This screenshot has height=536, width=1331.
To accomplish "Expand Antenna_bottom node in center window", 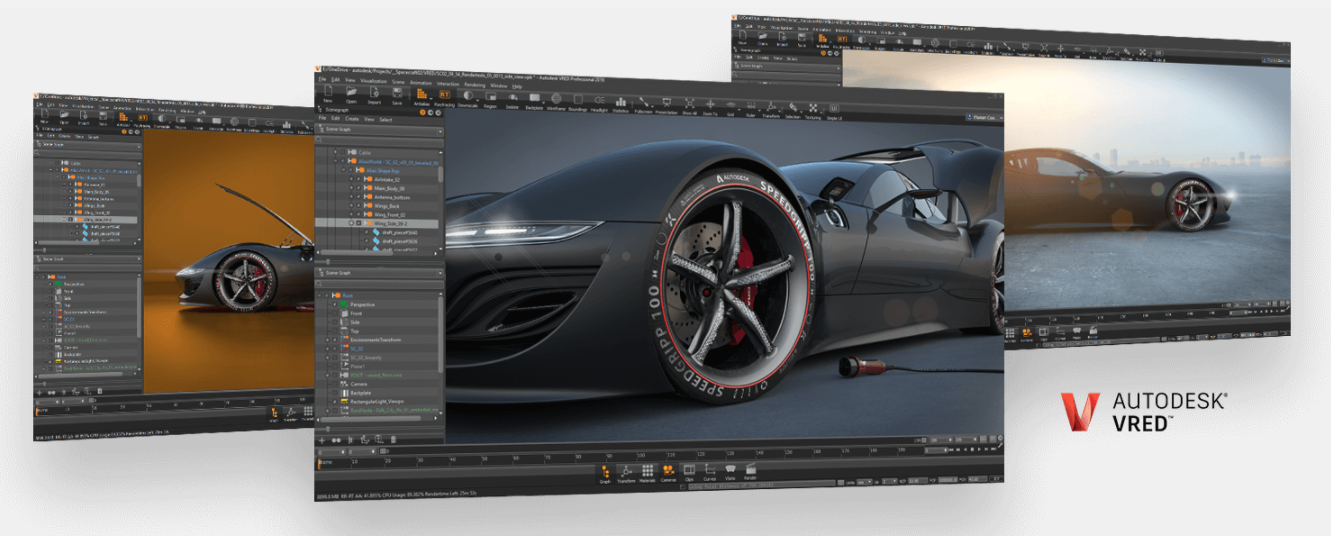I will tap(351, 197).
